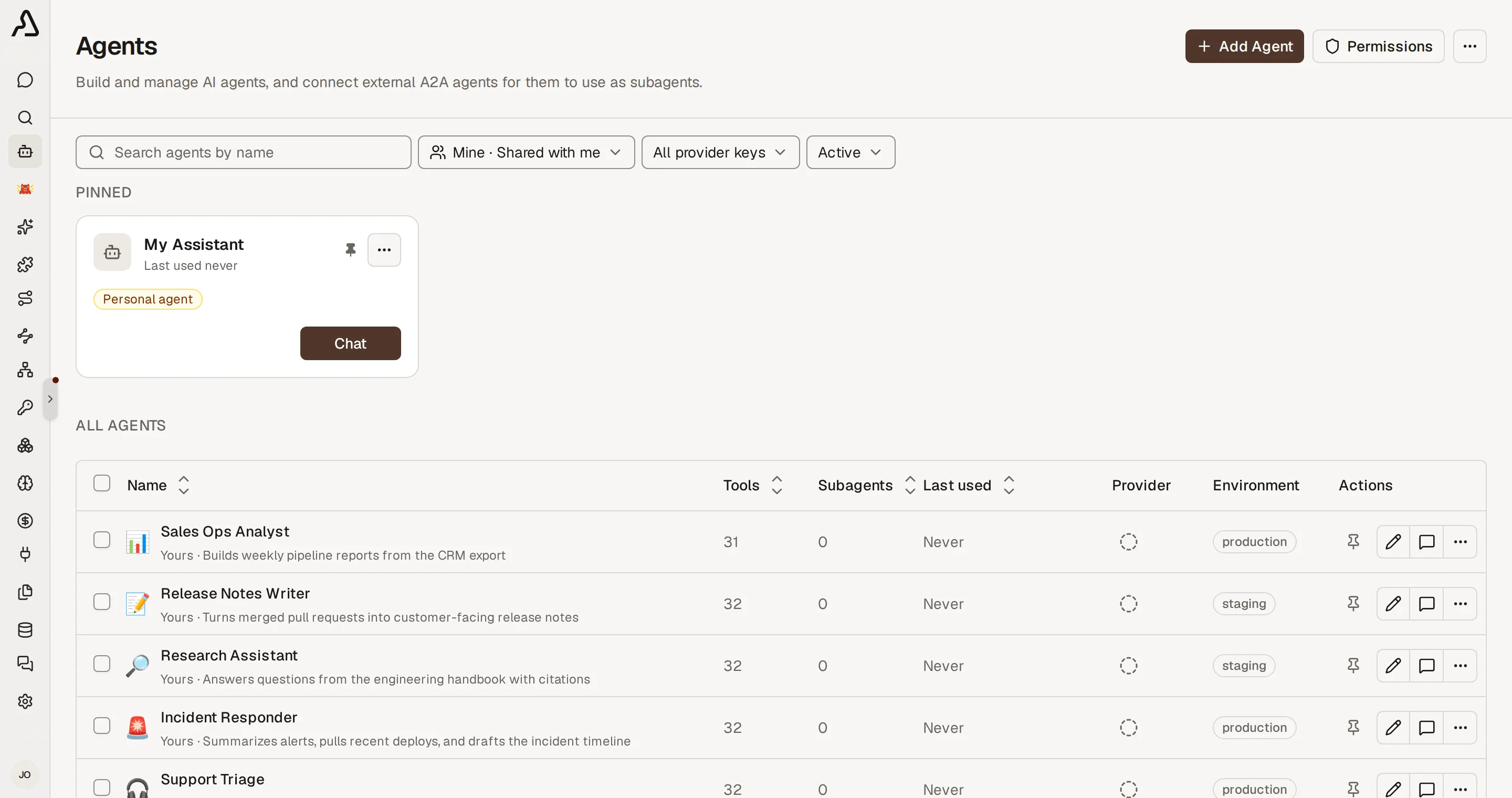This screenshot has height=798, width=1512.
Task: Start a chat with Research Assistant from its row icon
Action: coord(1426,665)
